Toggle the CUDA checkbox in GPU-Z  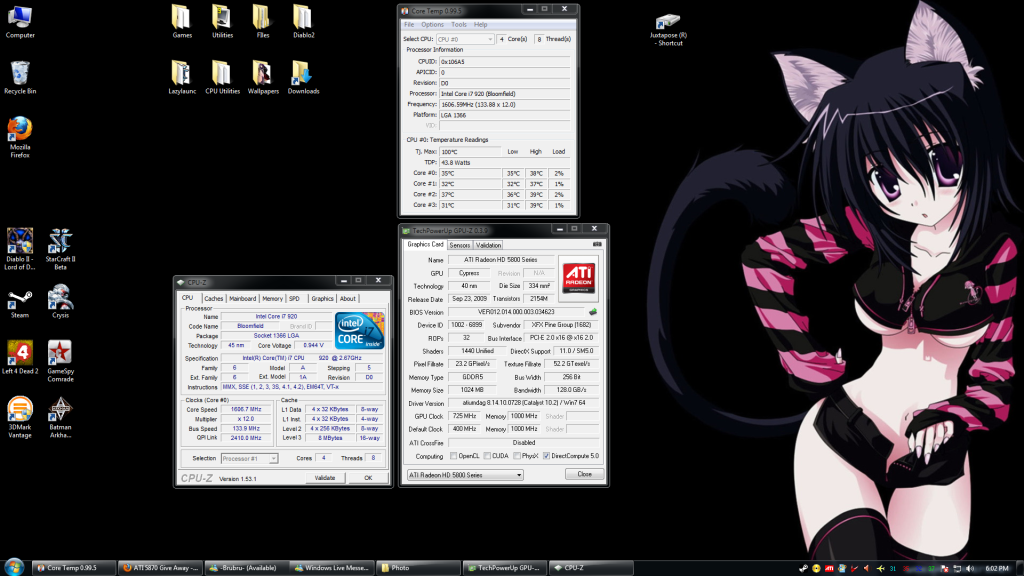tap(487, 456)
